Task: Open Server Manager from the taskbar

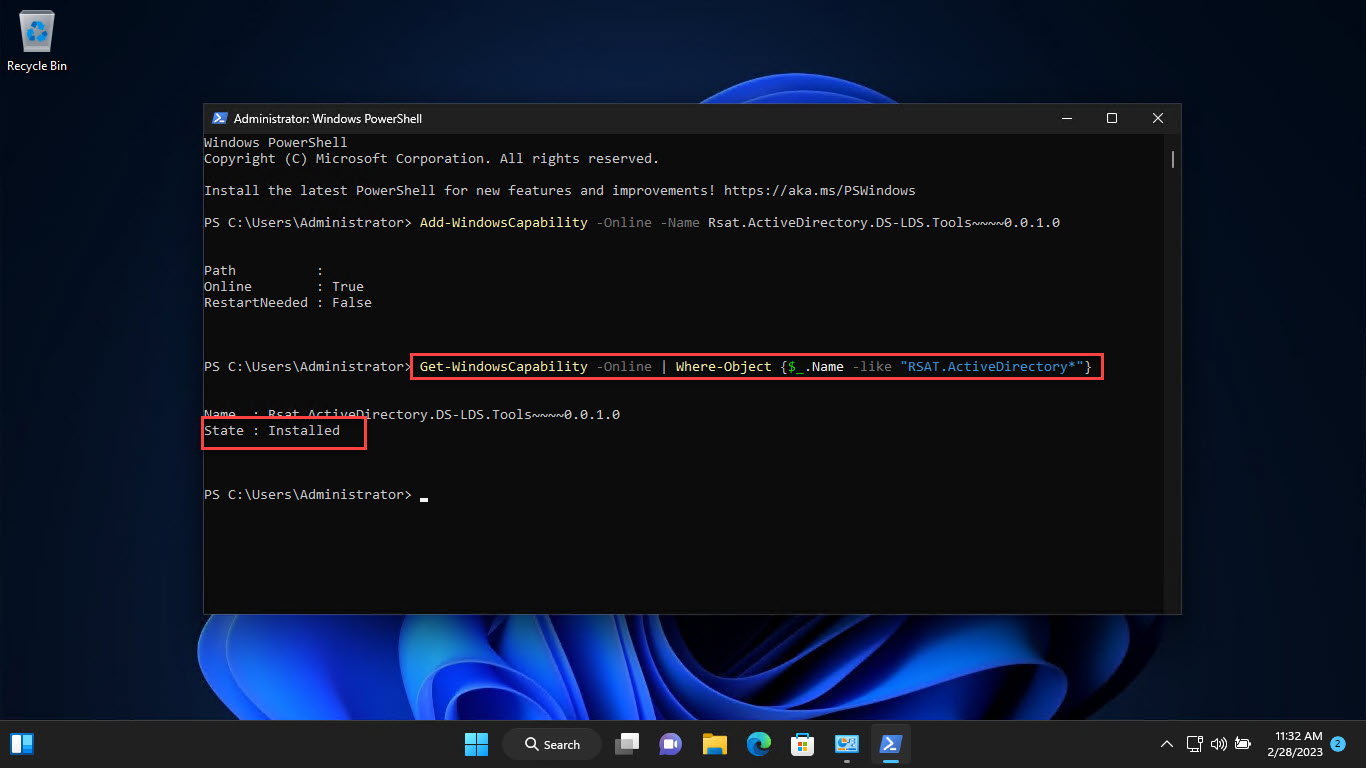Action: pos(846,744)
